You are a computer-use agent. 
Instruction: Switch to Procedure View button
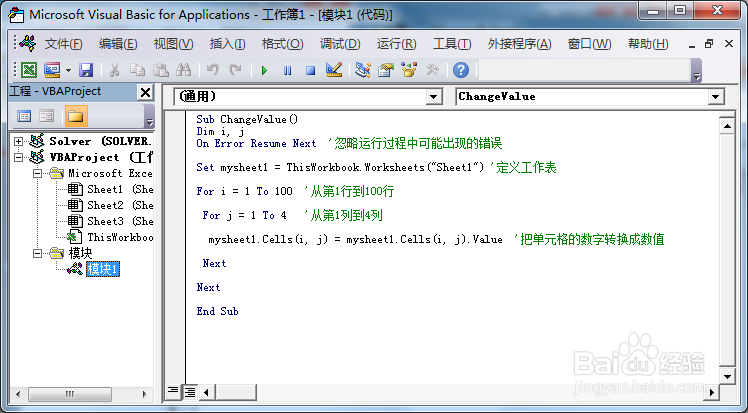(173, 392)
